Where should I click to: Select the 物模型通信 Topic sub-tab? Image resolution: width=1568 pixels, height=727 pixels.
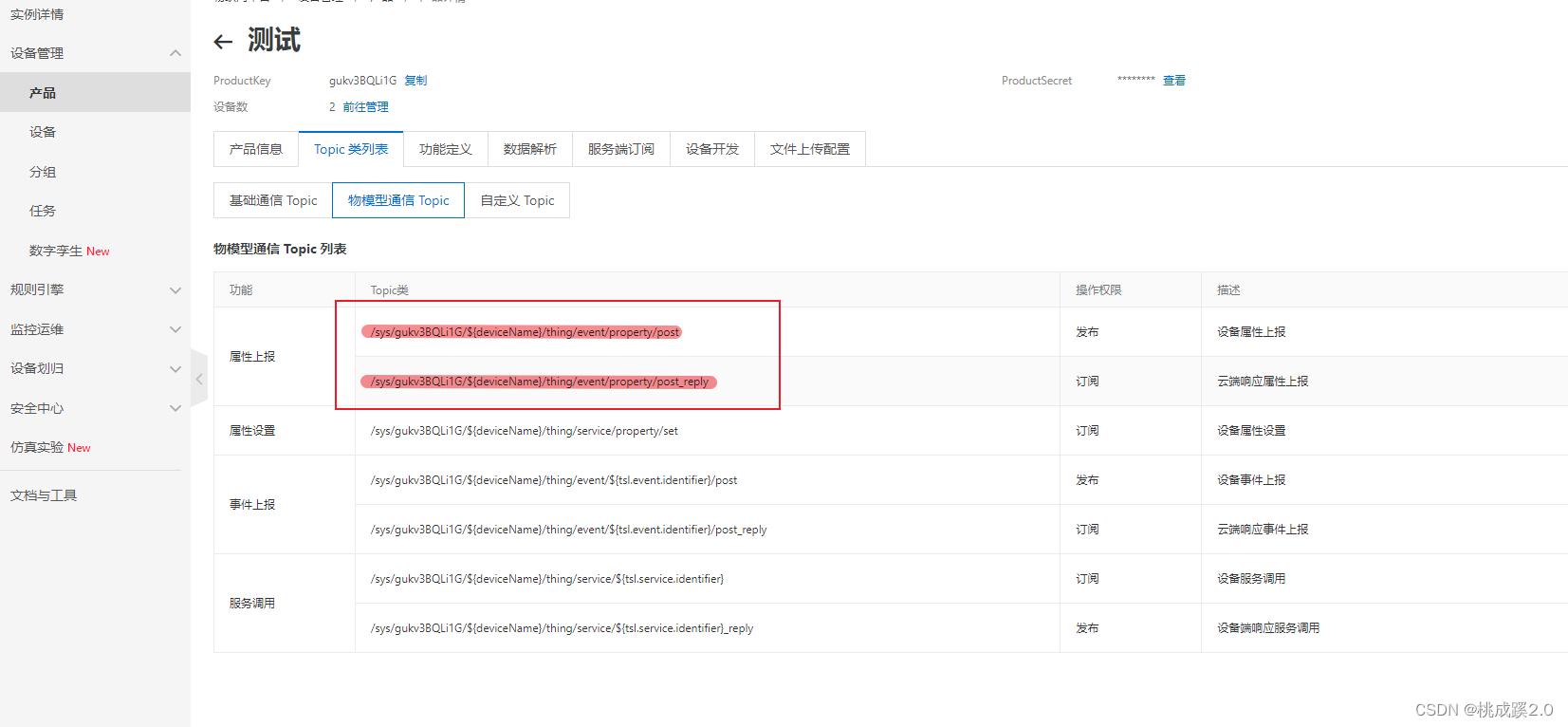(398, 200)
